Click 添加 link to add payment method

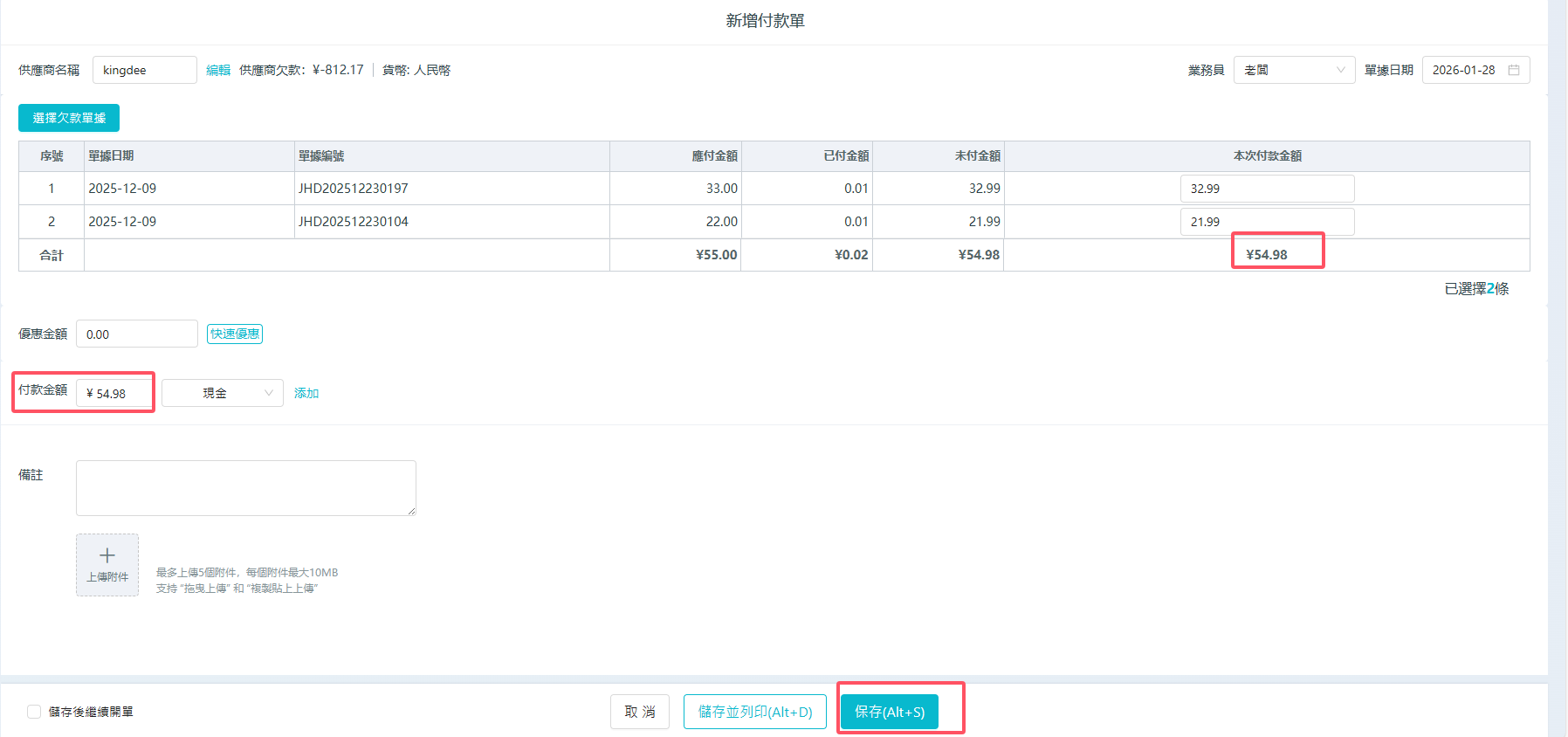[306, 393]
